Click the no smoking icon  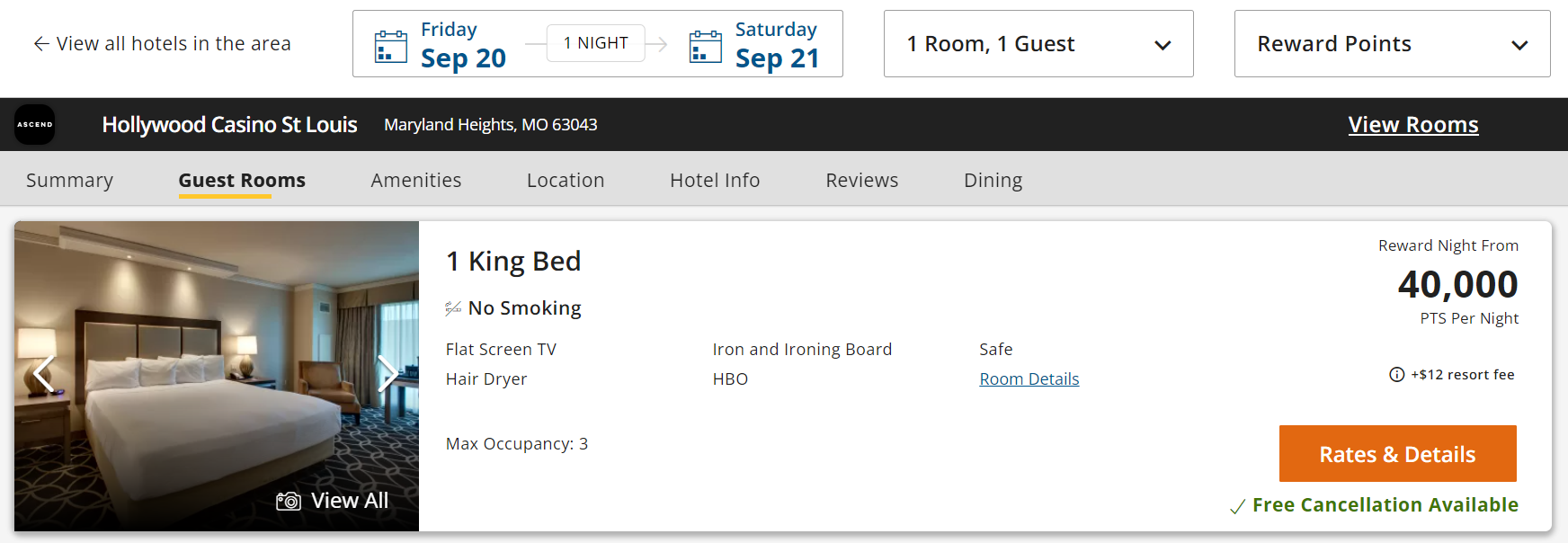(x=452, y=307)
